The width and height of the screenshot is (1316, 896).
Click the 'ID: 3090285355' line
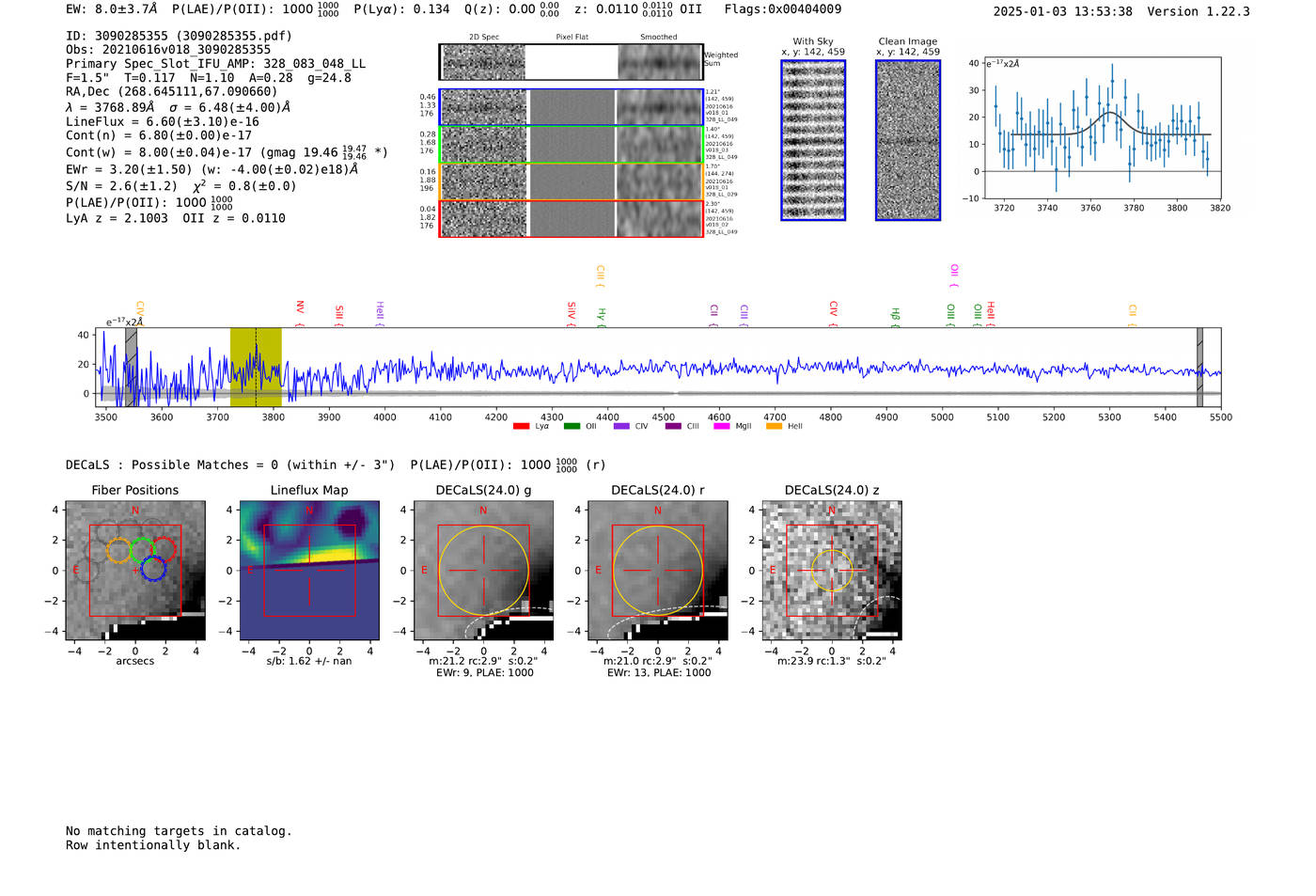pyautogui.click(x=179, y=36)
